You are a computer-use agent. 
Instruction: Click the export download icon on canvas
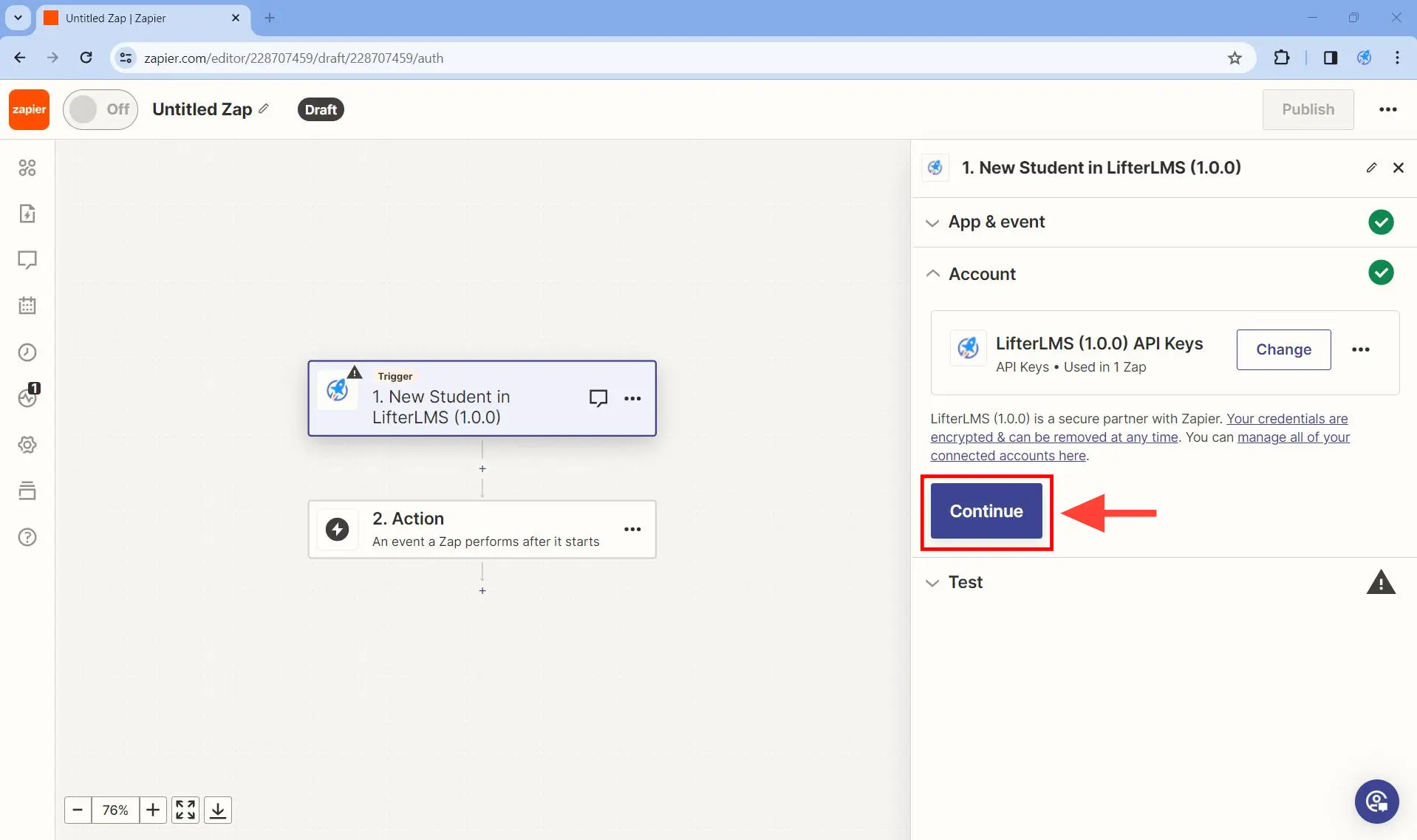click(218, 810)
